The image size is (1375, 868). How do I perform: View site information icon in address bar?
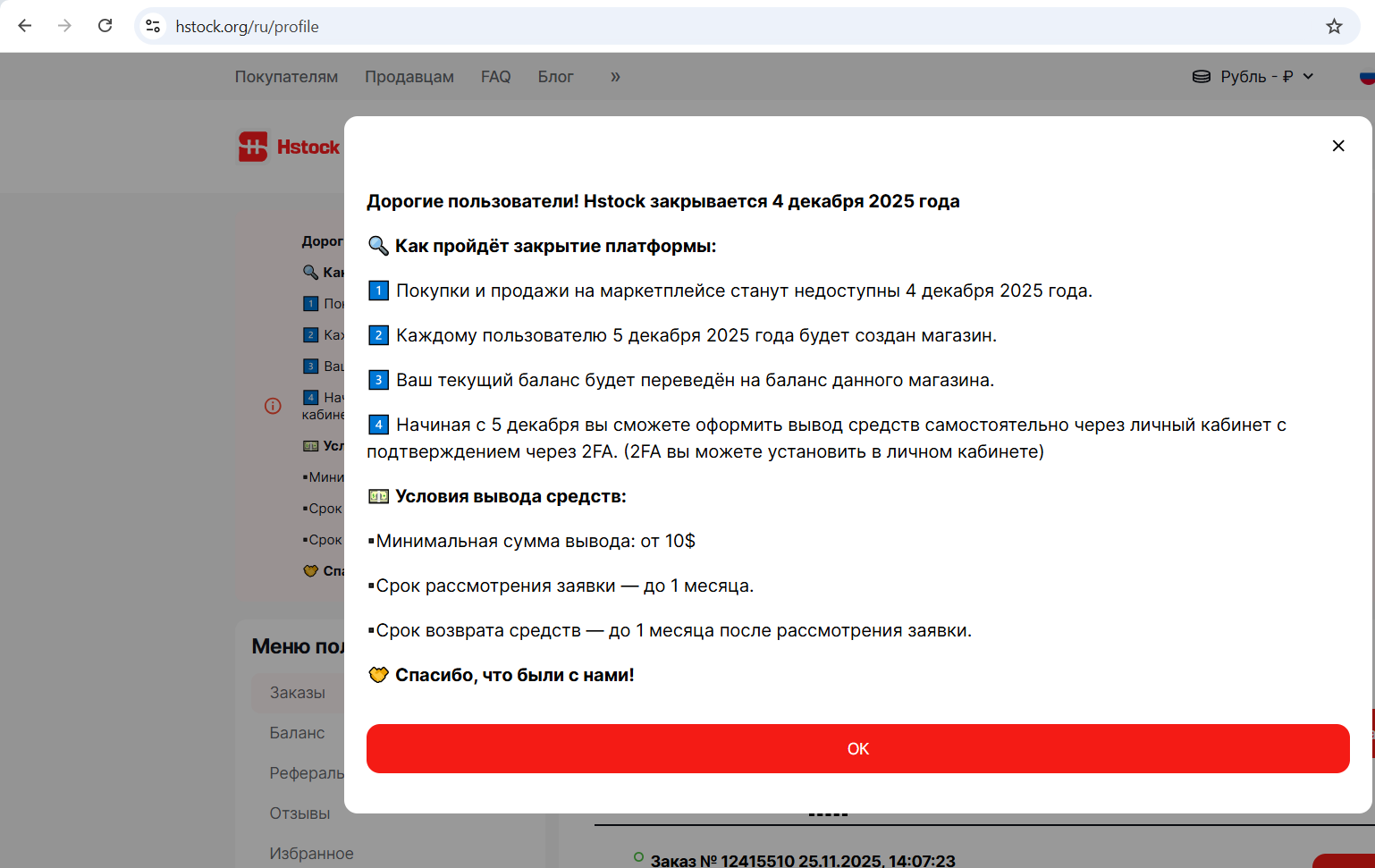tap(154, 26)
